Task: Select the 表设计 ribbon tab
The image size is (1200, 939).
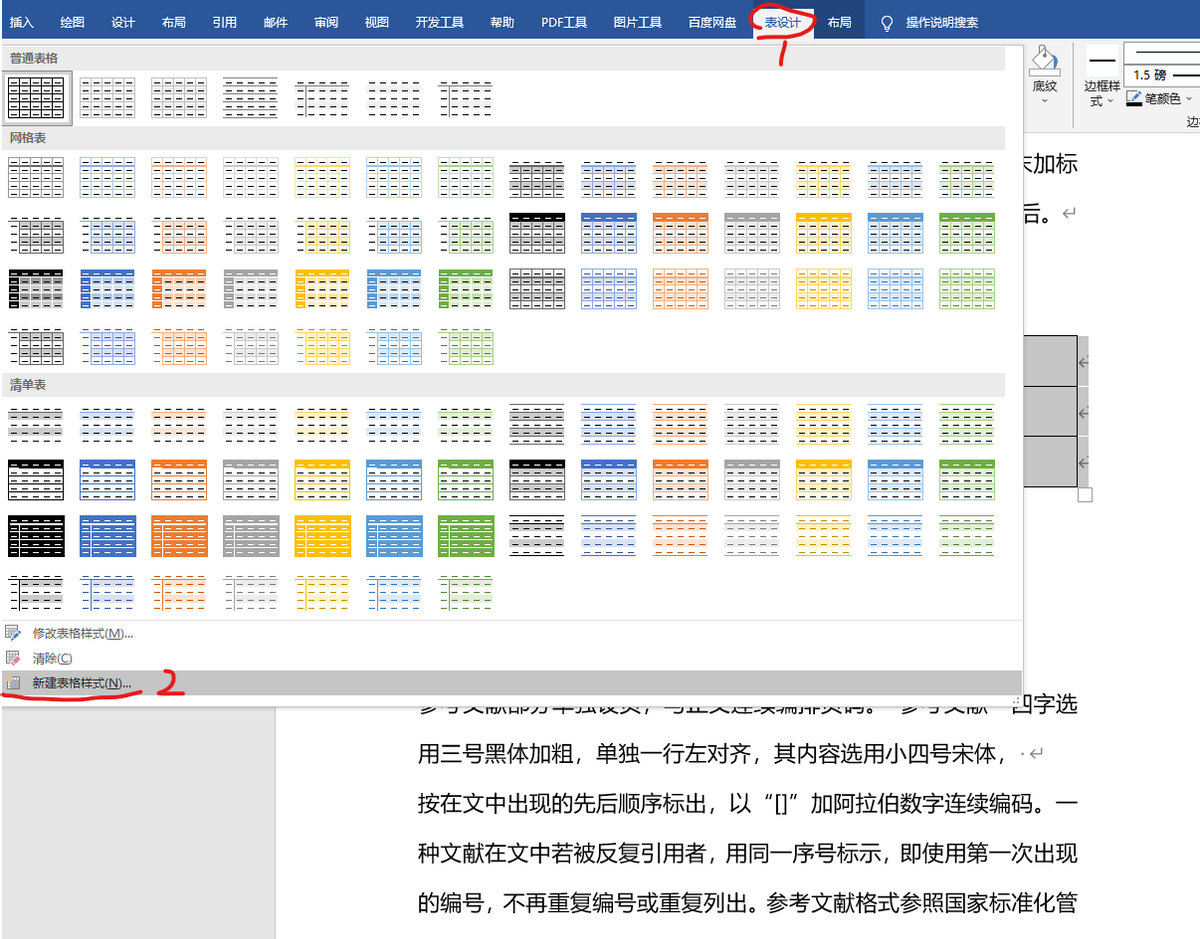Action: (783, 22)
